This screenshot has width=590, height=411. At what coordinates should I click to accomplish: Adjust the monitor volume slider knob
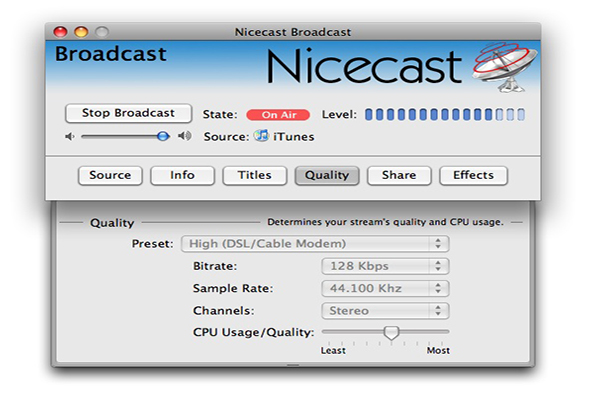click(x=163, y=136)
